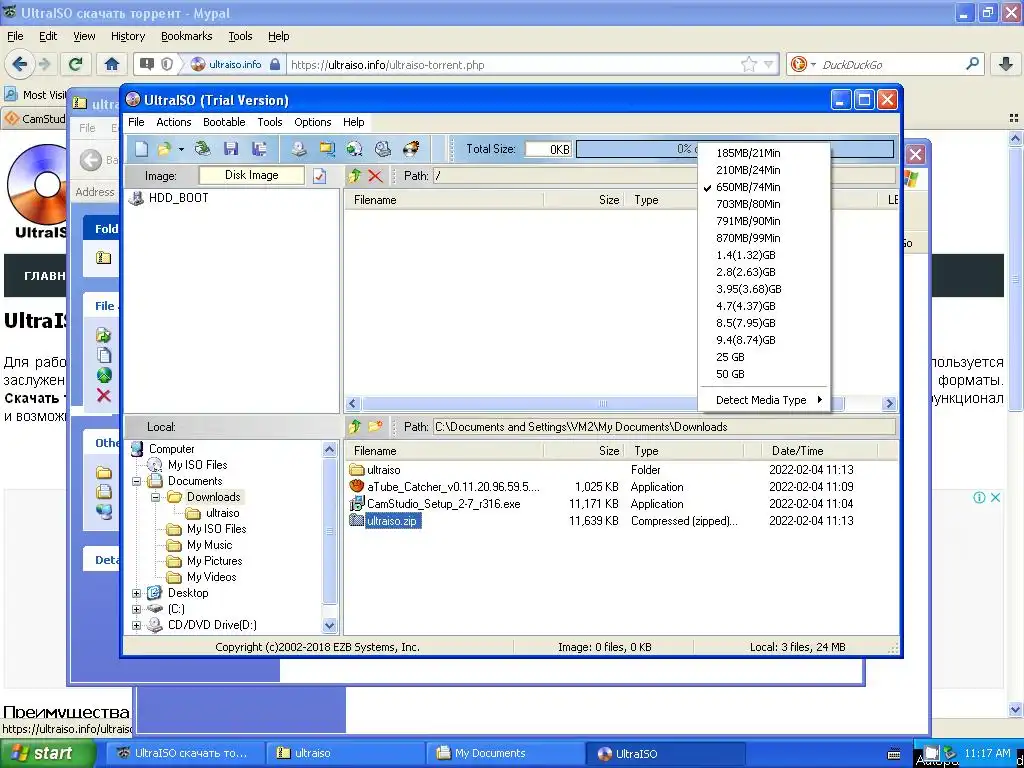Click the Save As toolbar icon
Viewport: 1024px width, 768px height.
point(259,149)
